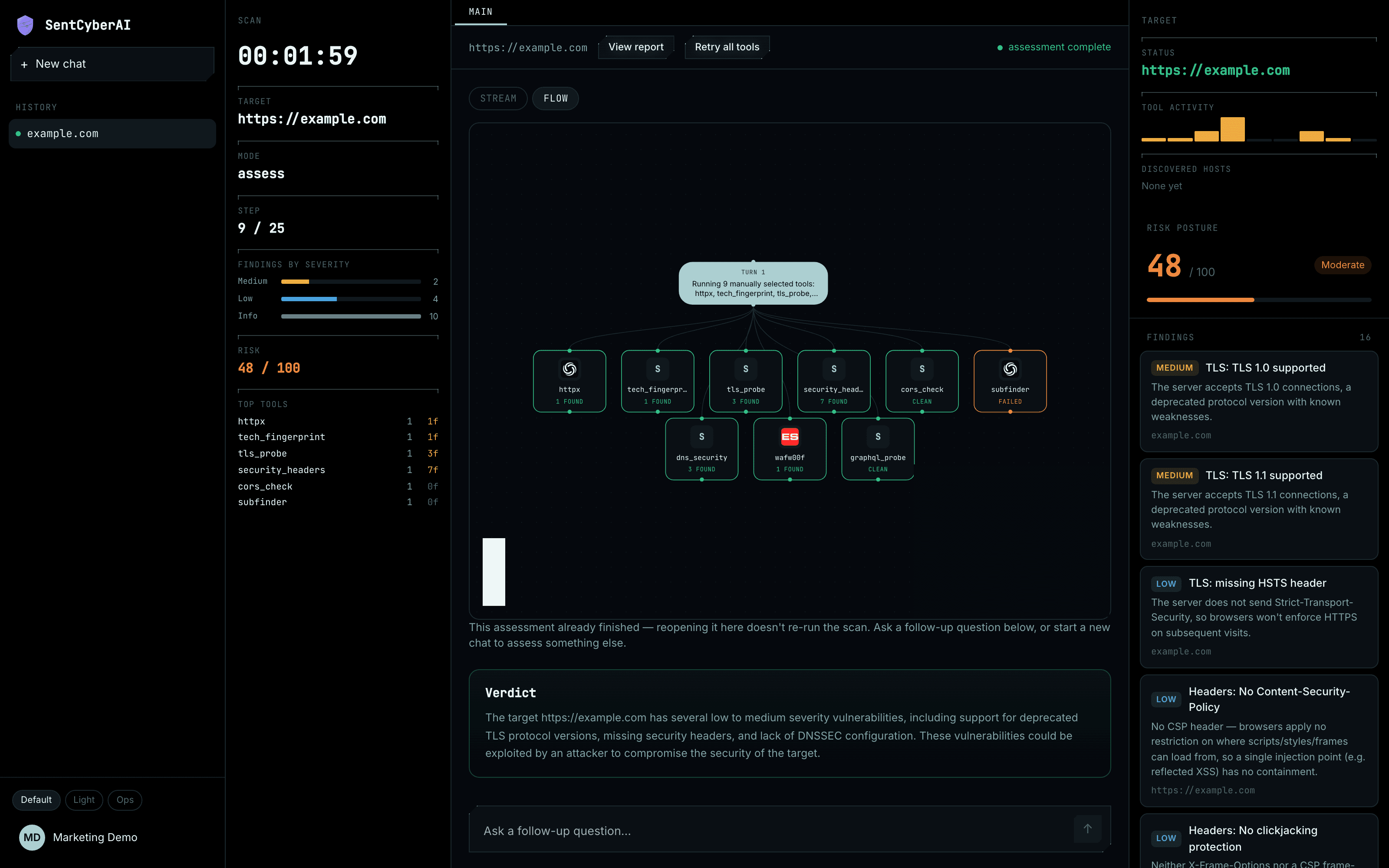Open the failed subfinder node icon
Viewport: 1389px width, 868px height.
1010,368
